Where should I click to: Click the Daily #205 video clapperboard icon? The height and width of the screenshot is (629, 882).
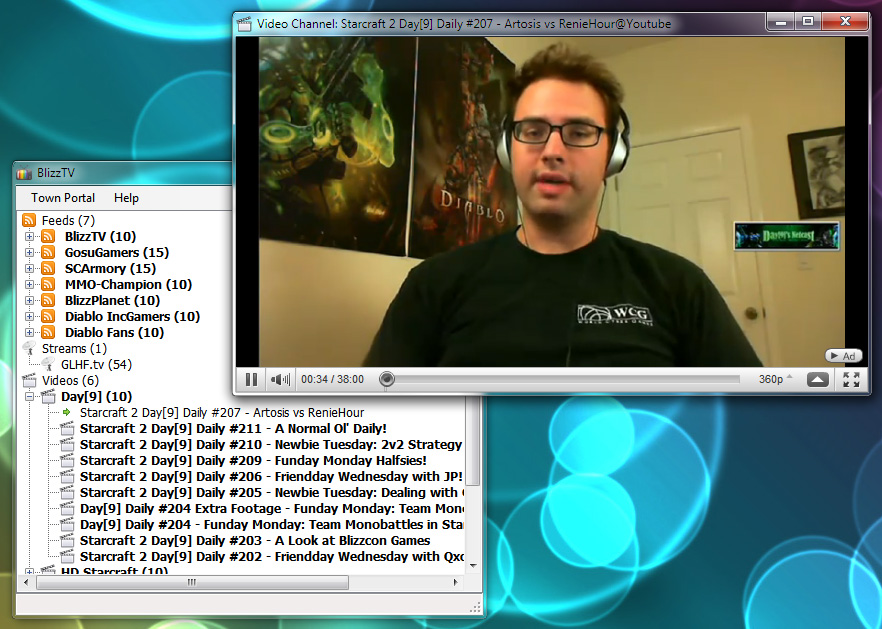pos(67,492)
